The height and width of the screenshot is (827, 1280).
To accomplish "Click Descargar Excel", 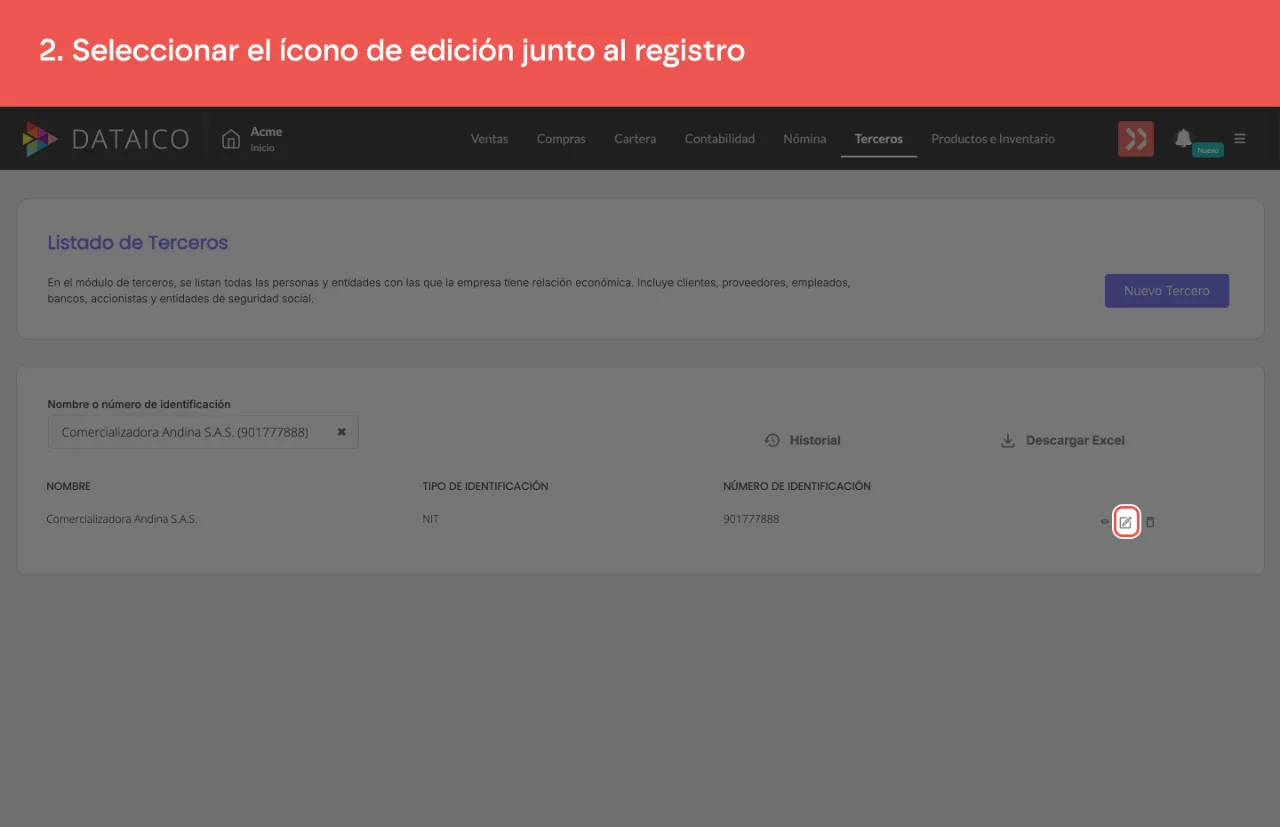I will [x=1063, y=440].
